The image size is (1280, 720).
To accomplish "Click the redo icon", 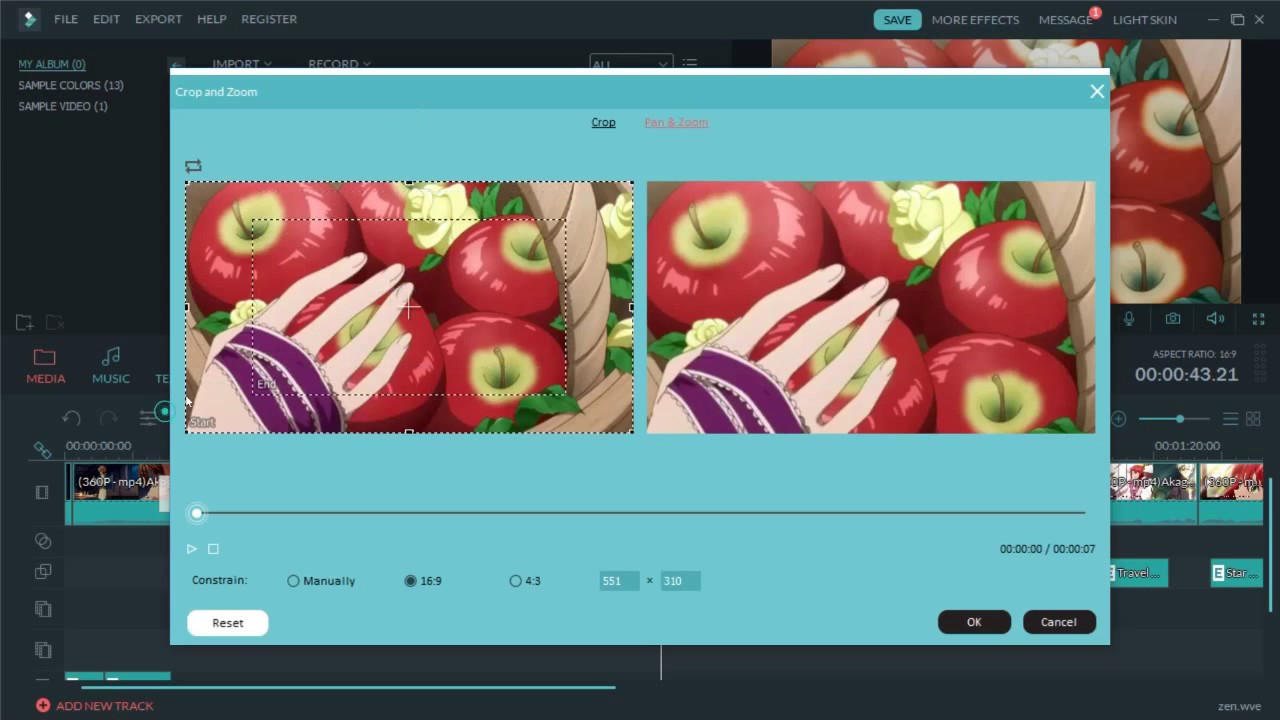I will pyautogui.click(x=108, y=418).
